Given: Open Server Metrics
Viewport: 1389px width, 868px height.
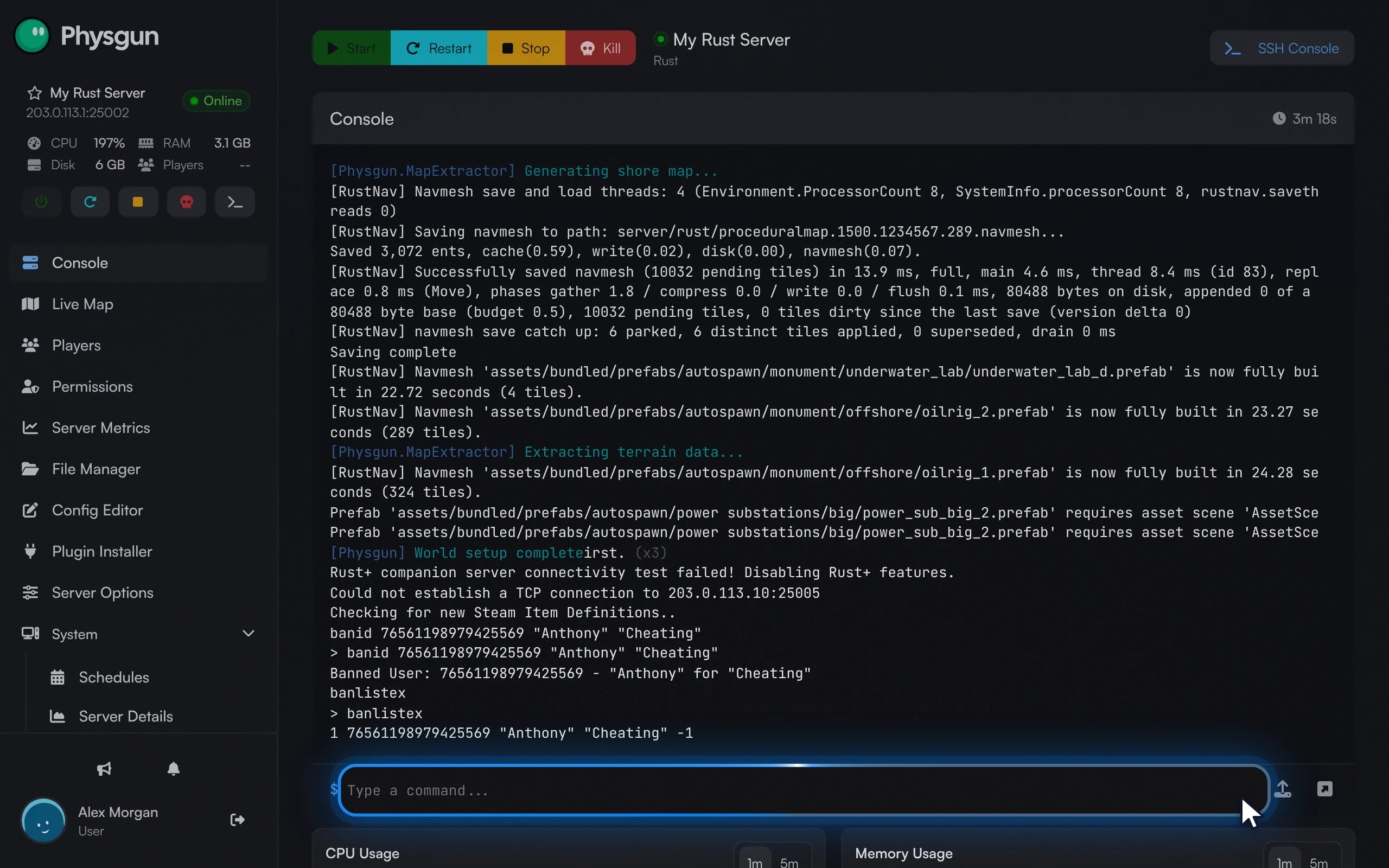Looking at the screenshot, I should click(138, 427).
